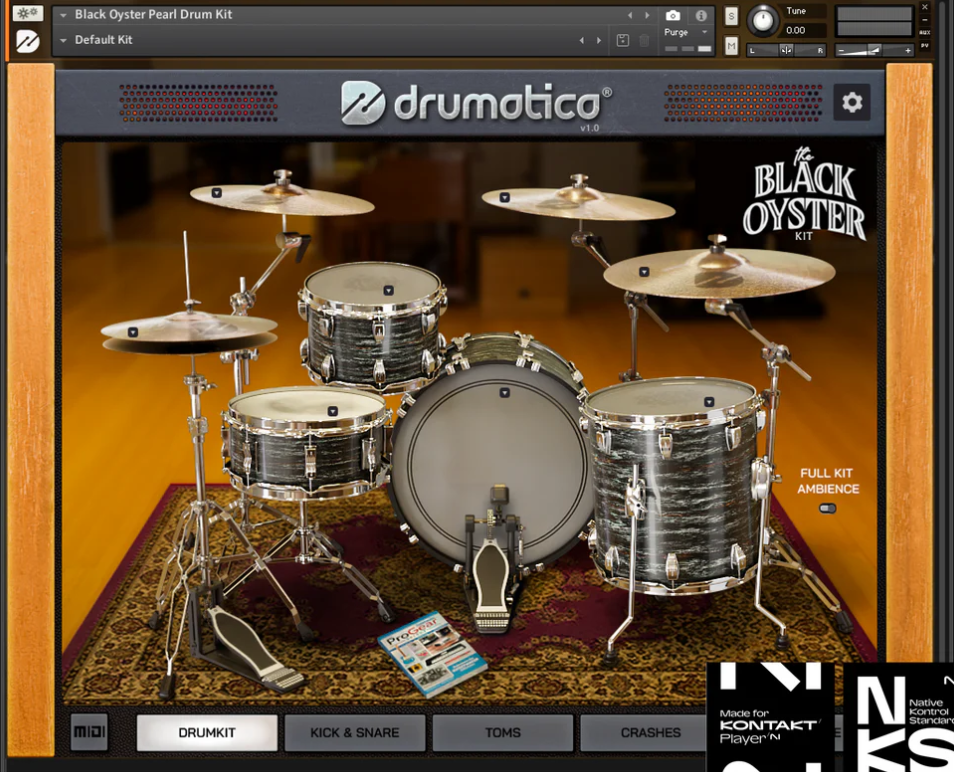Select next instrument with the right arrow
The width and height of the screenshot is (954, 772).
click(x=647, y=15)
